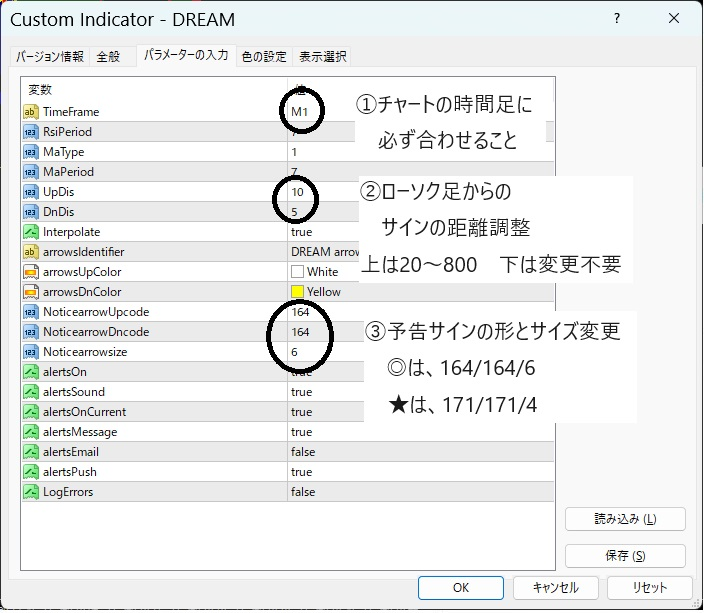
Task: Select the NoticearrowDncode value 164
Action: (300, 331)
